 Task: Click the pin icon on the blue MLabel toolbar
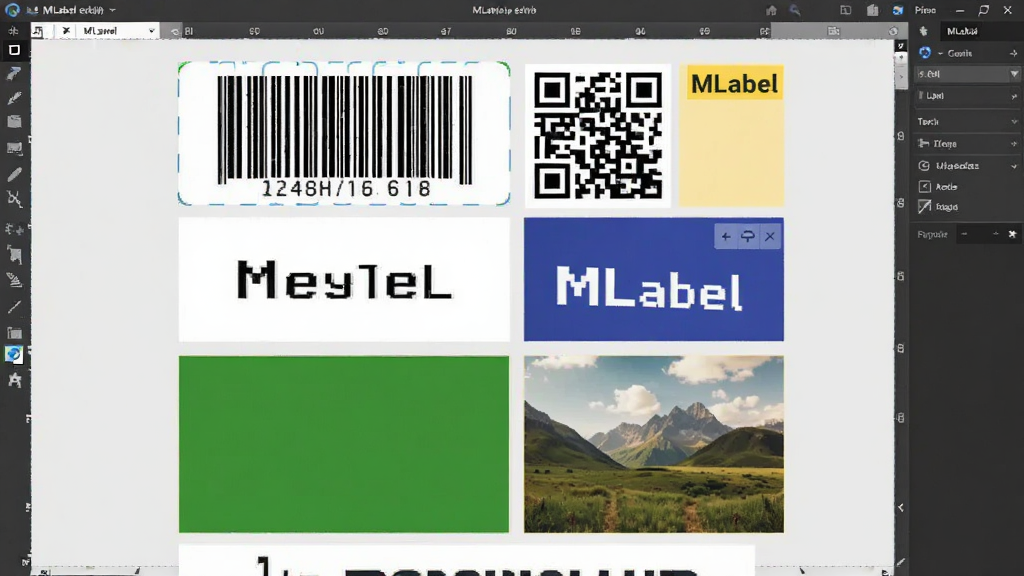748,236
